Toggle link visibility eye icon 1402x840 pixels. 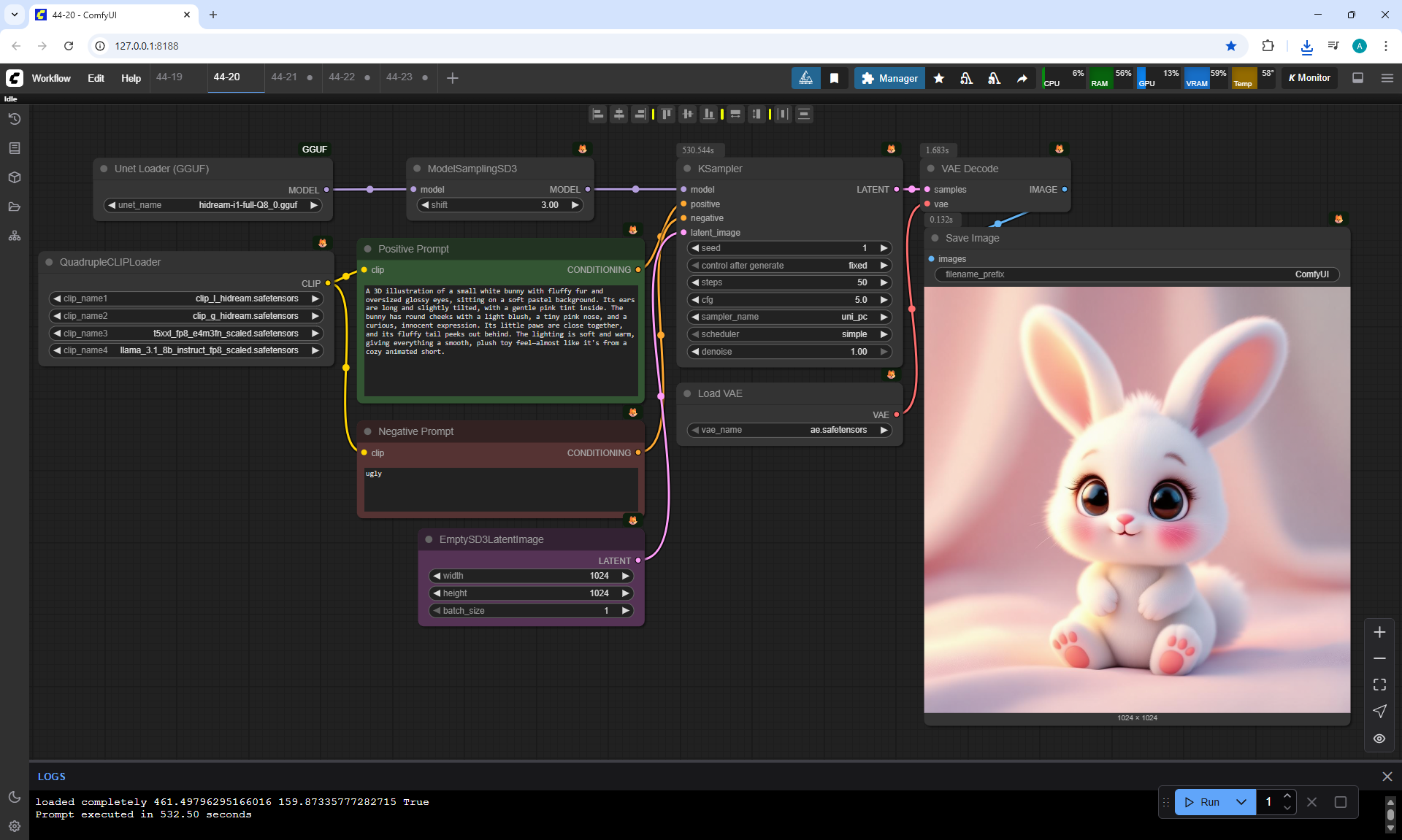point(1379,739)
